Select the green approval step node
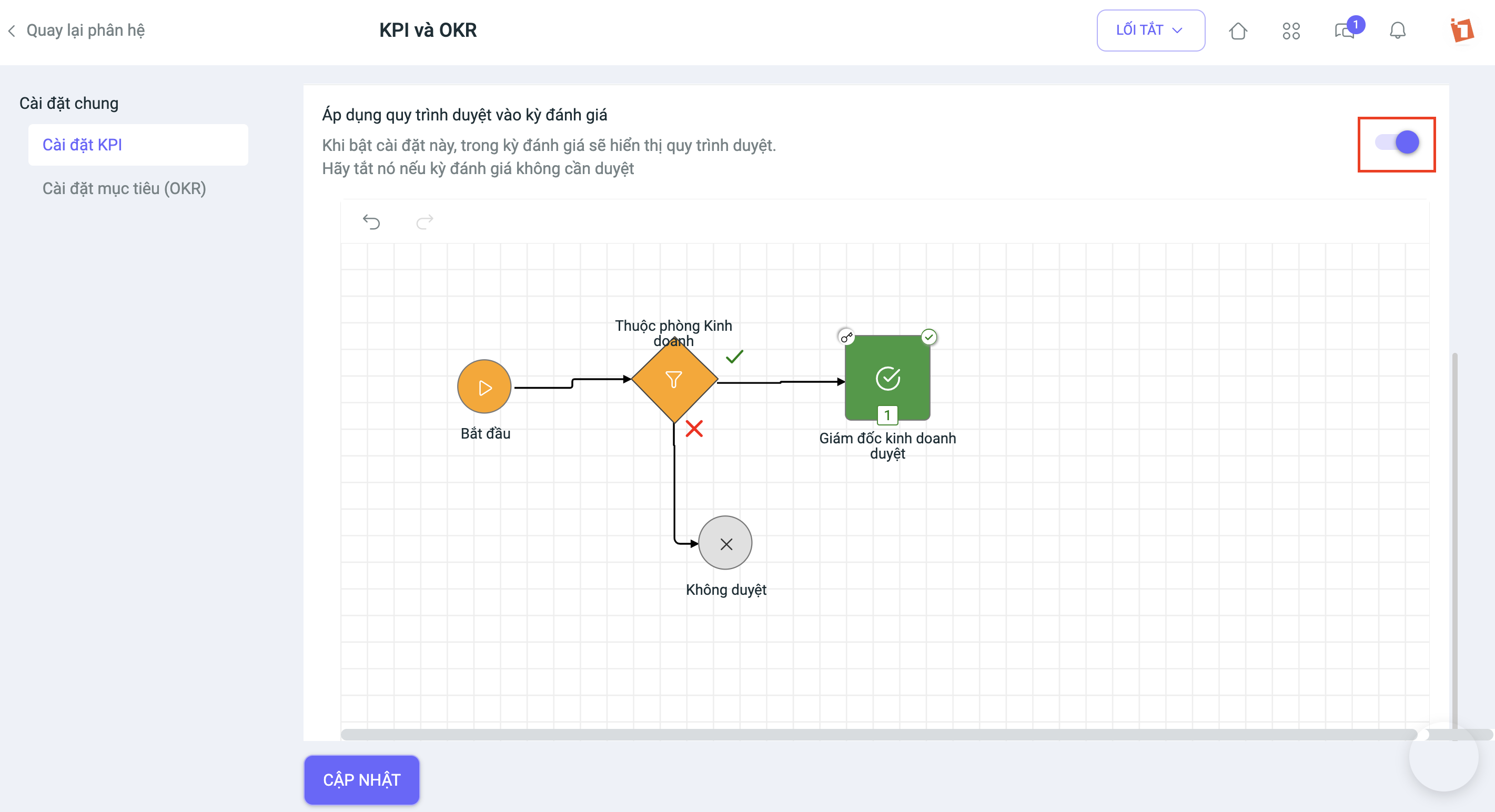This screenshot has width=1495, height=812. coord(887,378)
